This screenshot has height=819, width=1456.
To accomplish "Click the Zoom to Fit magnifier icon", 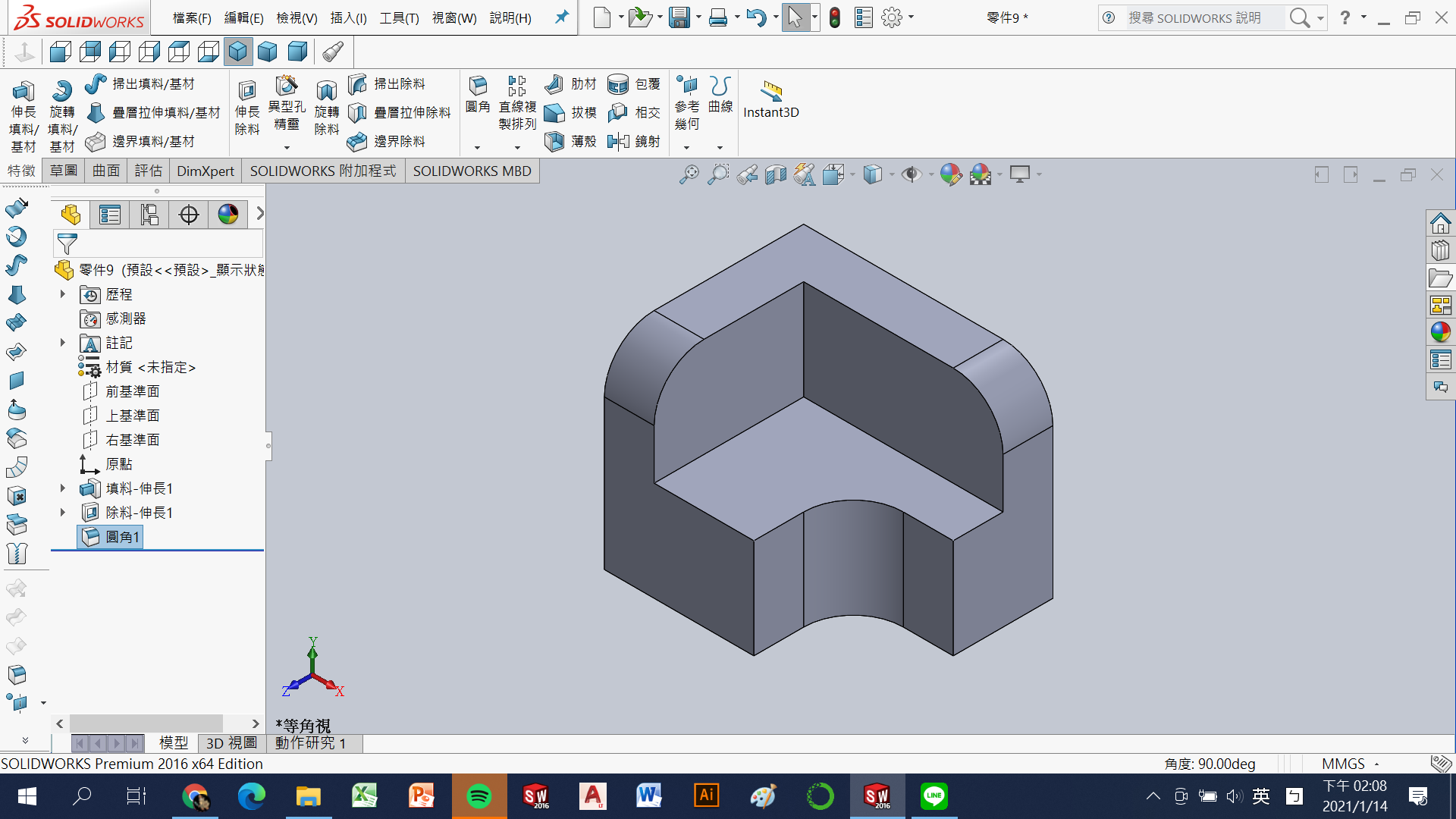I will coord(689,174).
